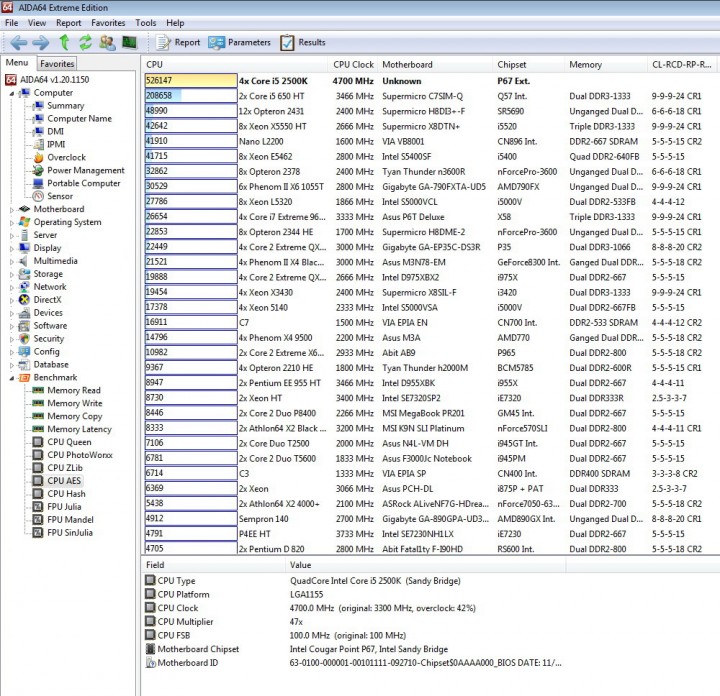Select the CPU Queen benchmark icon
Image resolution: width=720 pixels, height=696 pixels.
[x=39, y=442]
